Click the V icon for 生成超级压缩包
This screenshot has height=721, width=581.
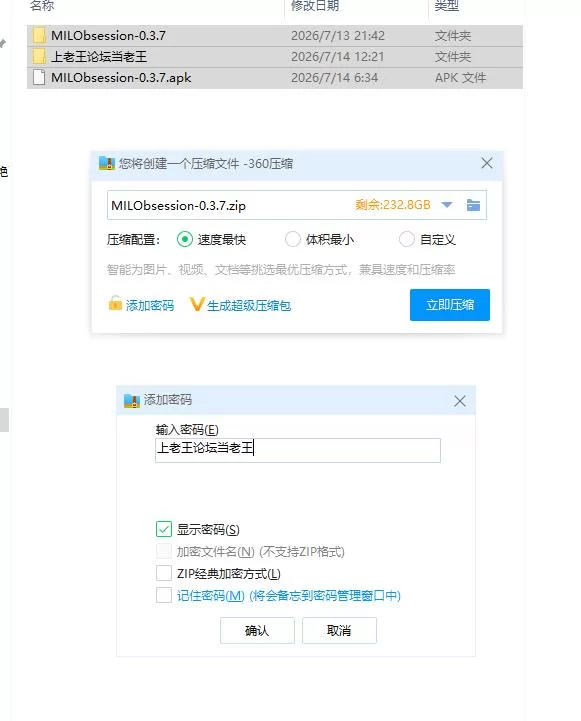(x=196, y=304)
